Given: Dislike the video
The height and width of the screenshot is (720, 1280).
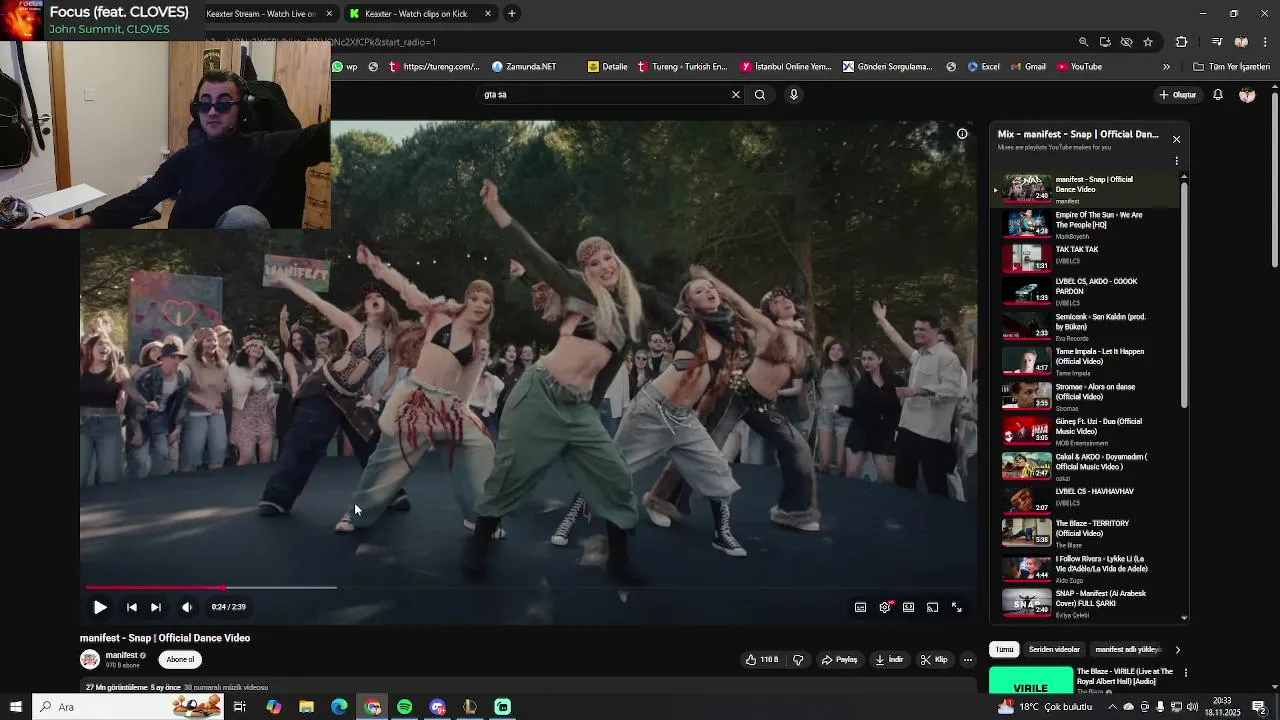Looking at the screenshot, I should (798, 660).
